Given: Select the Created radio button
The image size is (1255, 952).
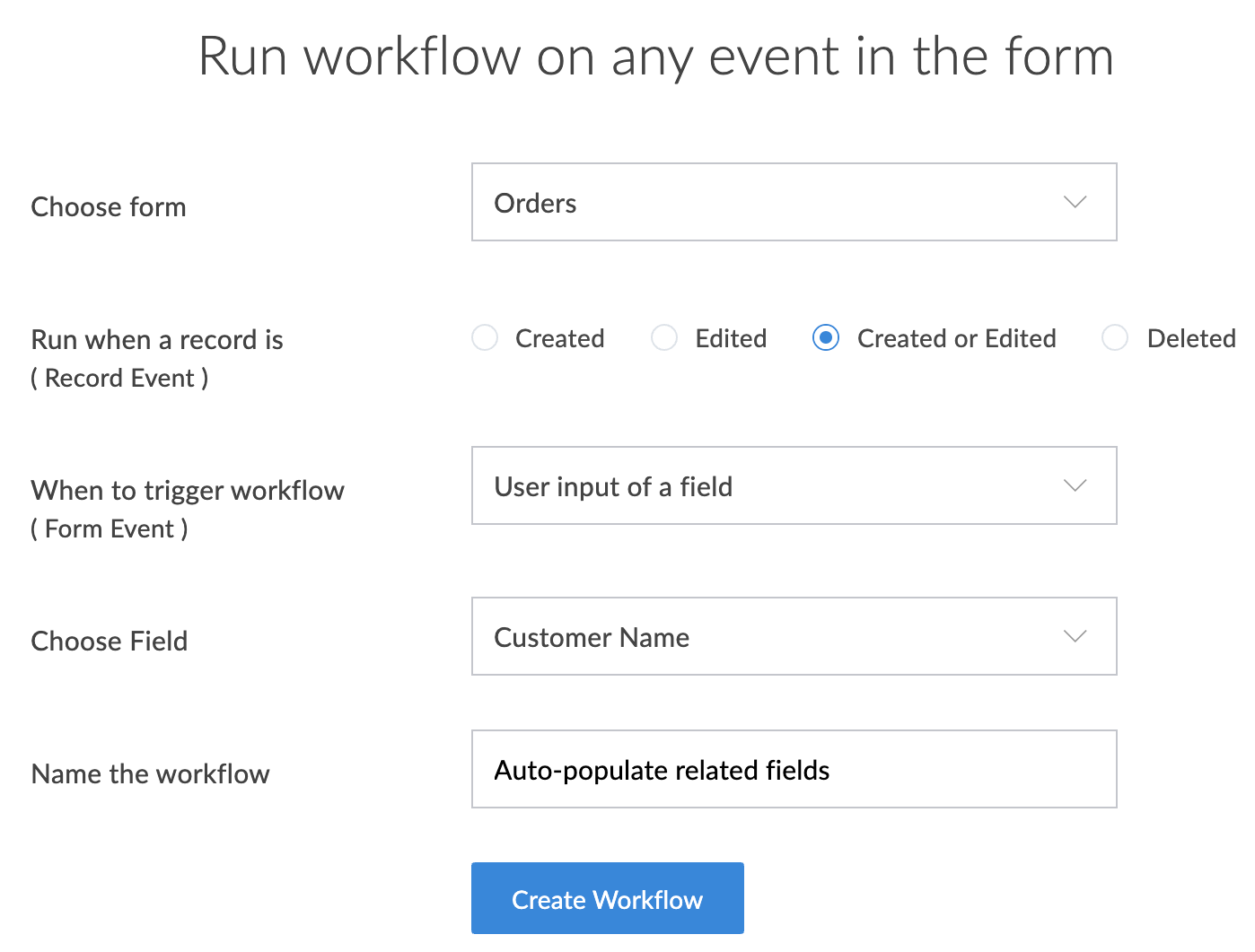Looking at the screenshot, I should (x=485, y=338).
